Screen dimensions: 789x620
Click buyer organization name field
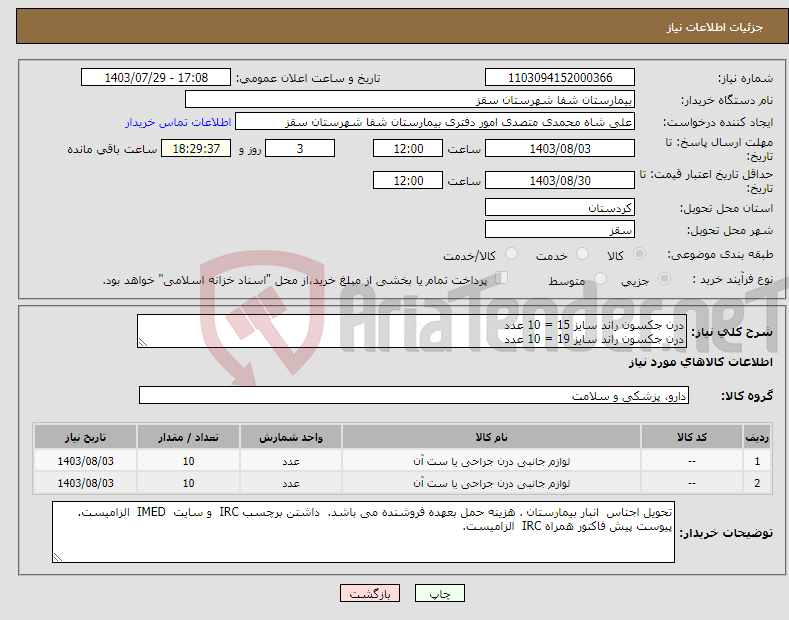coord(410,100)
